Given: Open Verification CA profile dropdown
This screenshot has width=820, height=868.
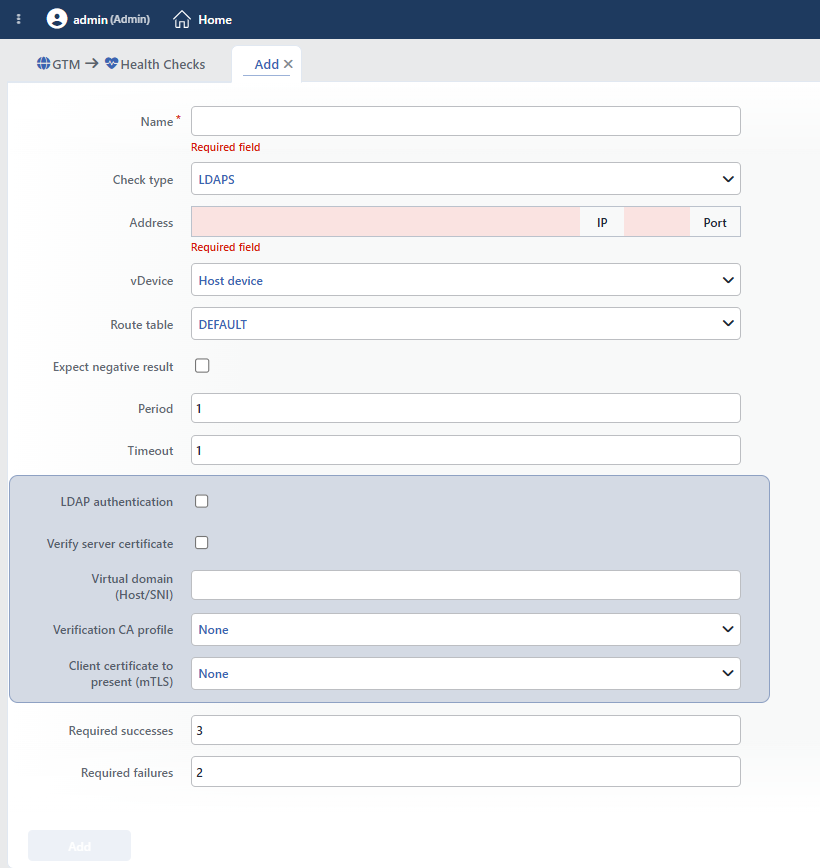Looking at the screenshot, I should 466,629.
